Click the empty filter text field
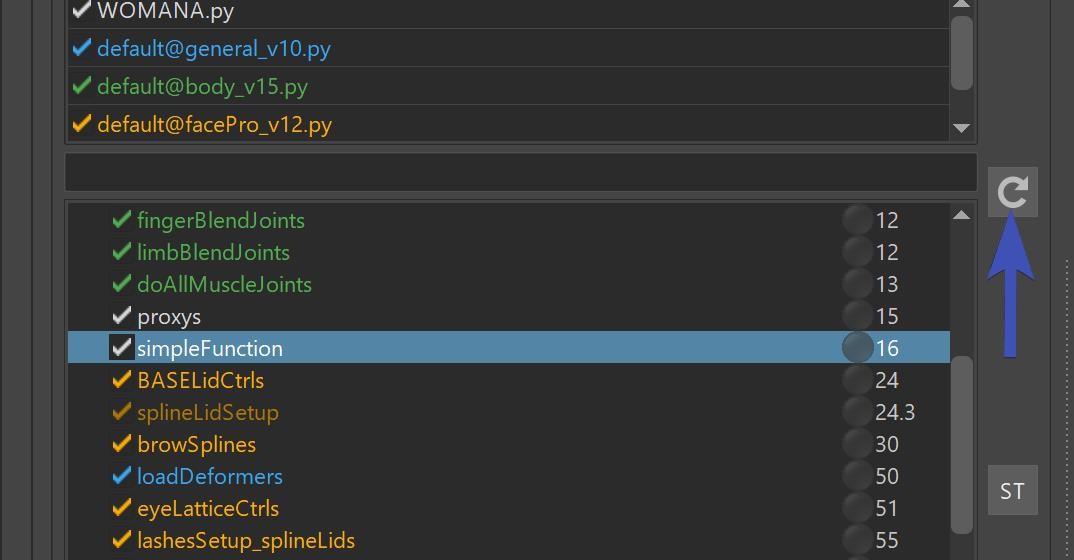 pos(521,172)
